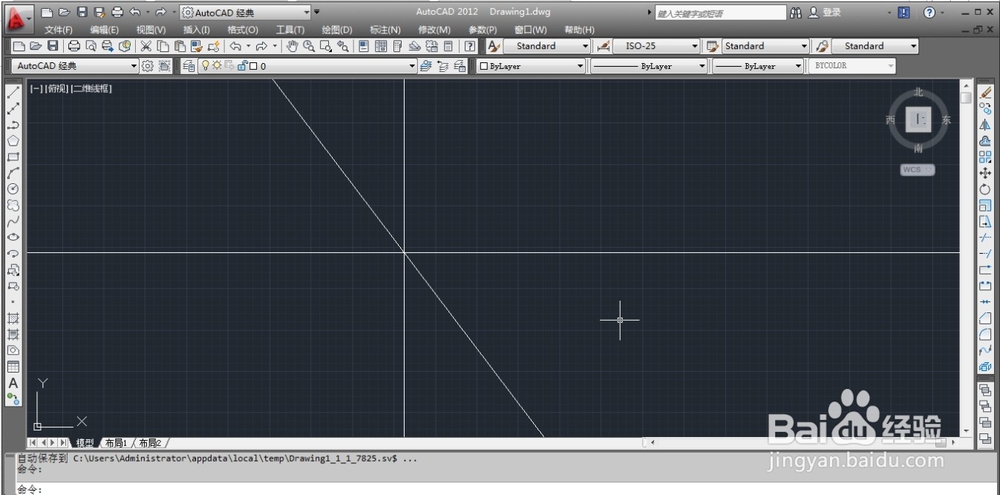Click the binoculars search icon
This screenshot has width=1000, height=495.
(796, 12)
